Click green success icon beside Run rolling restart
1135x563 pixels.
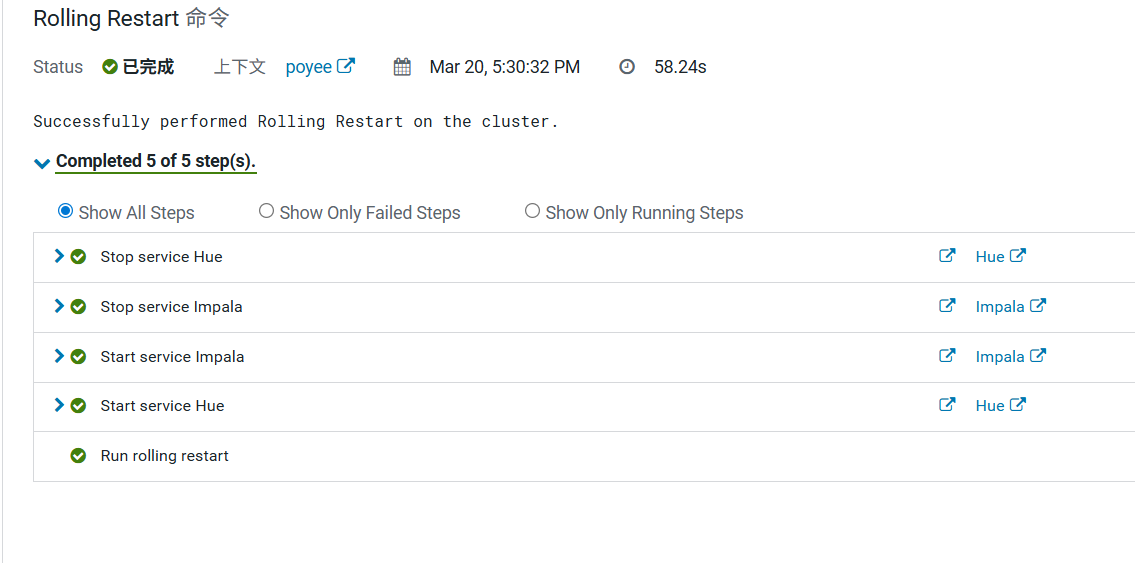click(x=78, y=456)
